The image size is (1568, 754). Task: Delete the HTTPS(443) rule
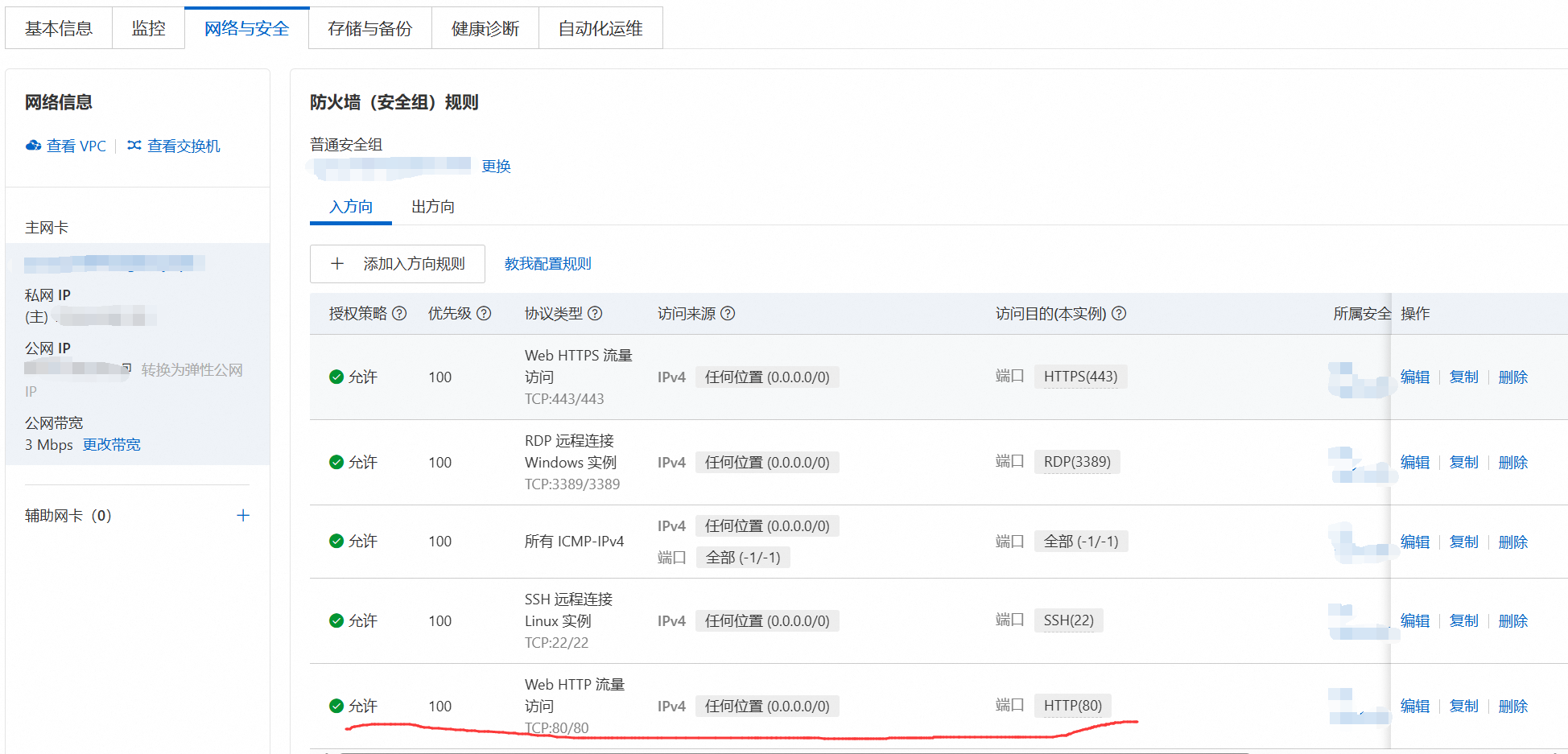pos(1513,377)
